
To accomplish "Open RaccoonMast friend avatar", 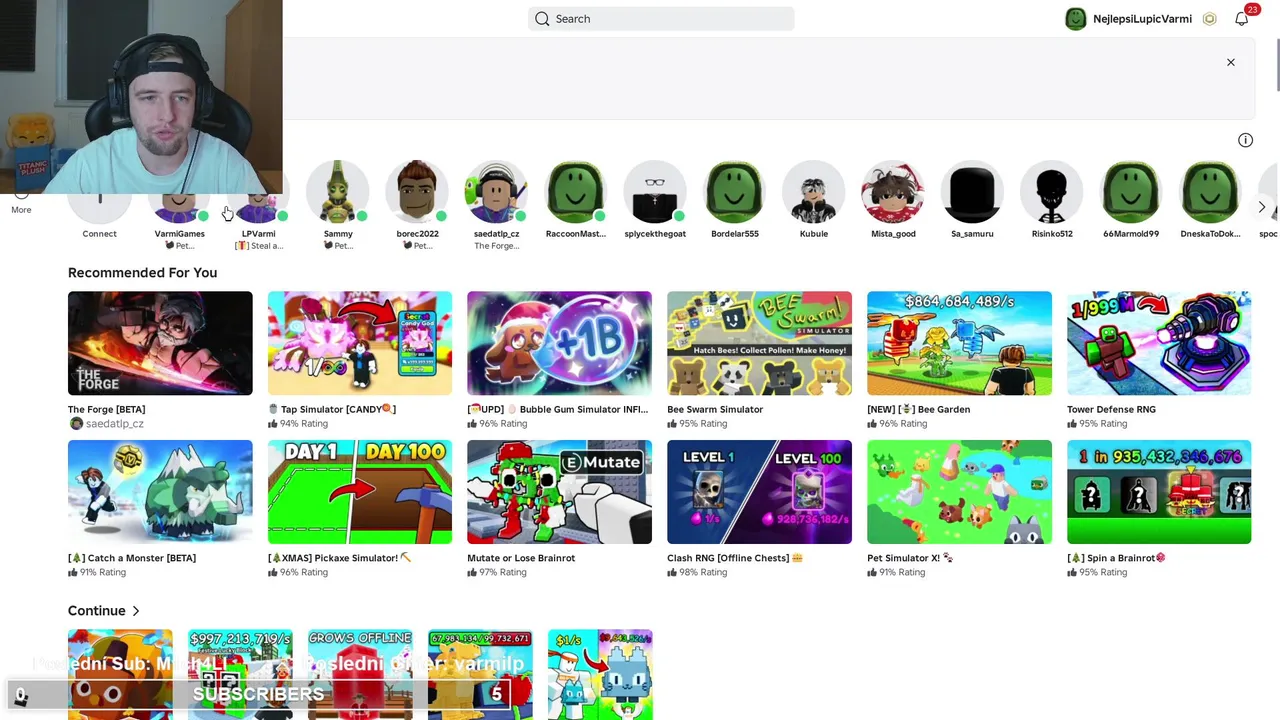I will 576,191.
